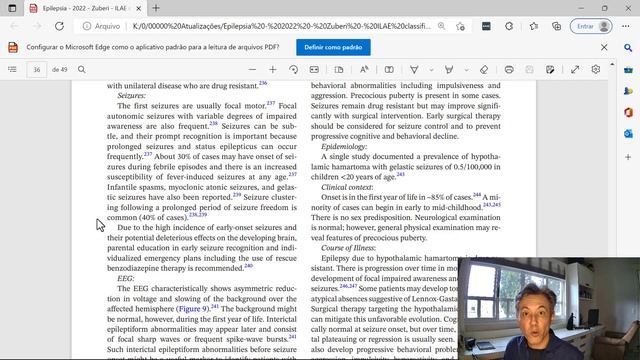Add this page to favorites
The height and width of the screenshot is (360, 640).
click(460, 26)
